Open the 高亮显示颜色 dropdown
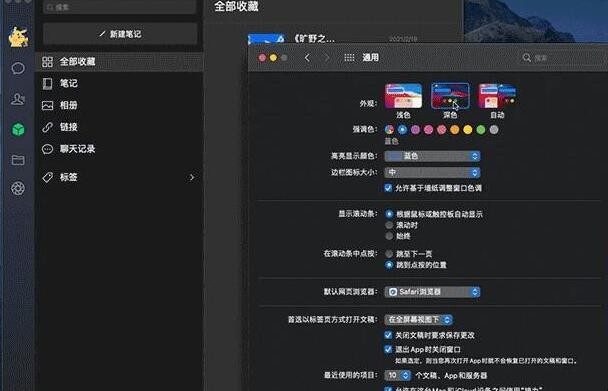The width and height of the screenshot is (608, 391). [x=432, y=156]
